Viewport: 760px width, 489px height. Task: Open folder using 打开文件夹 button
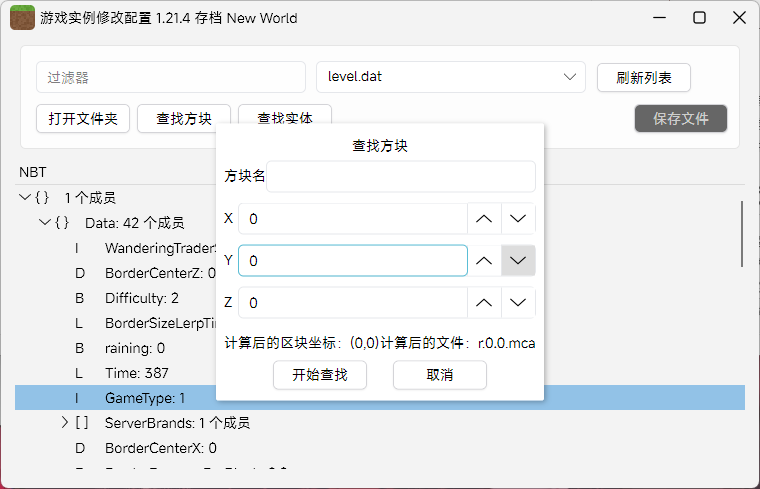[83, 118]
